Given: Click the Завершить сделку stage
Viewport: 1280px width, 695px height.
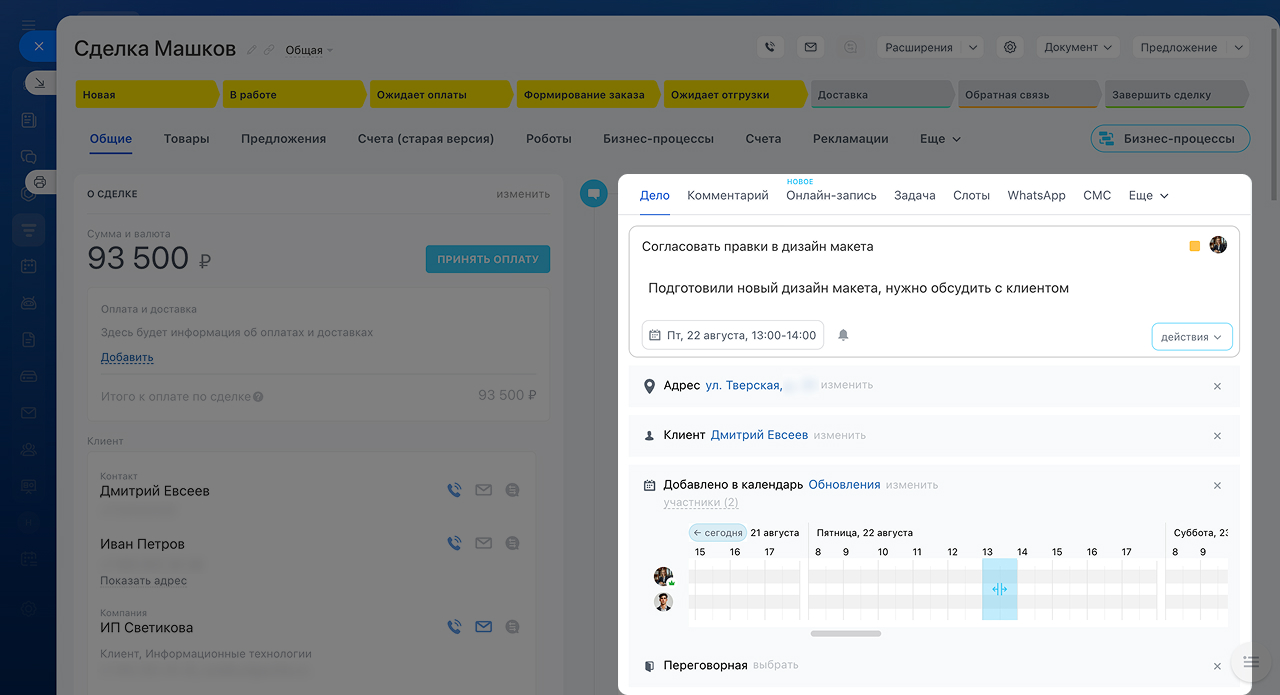Looking at the screenshot, I should 1176,95.
